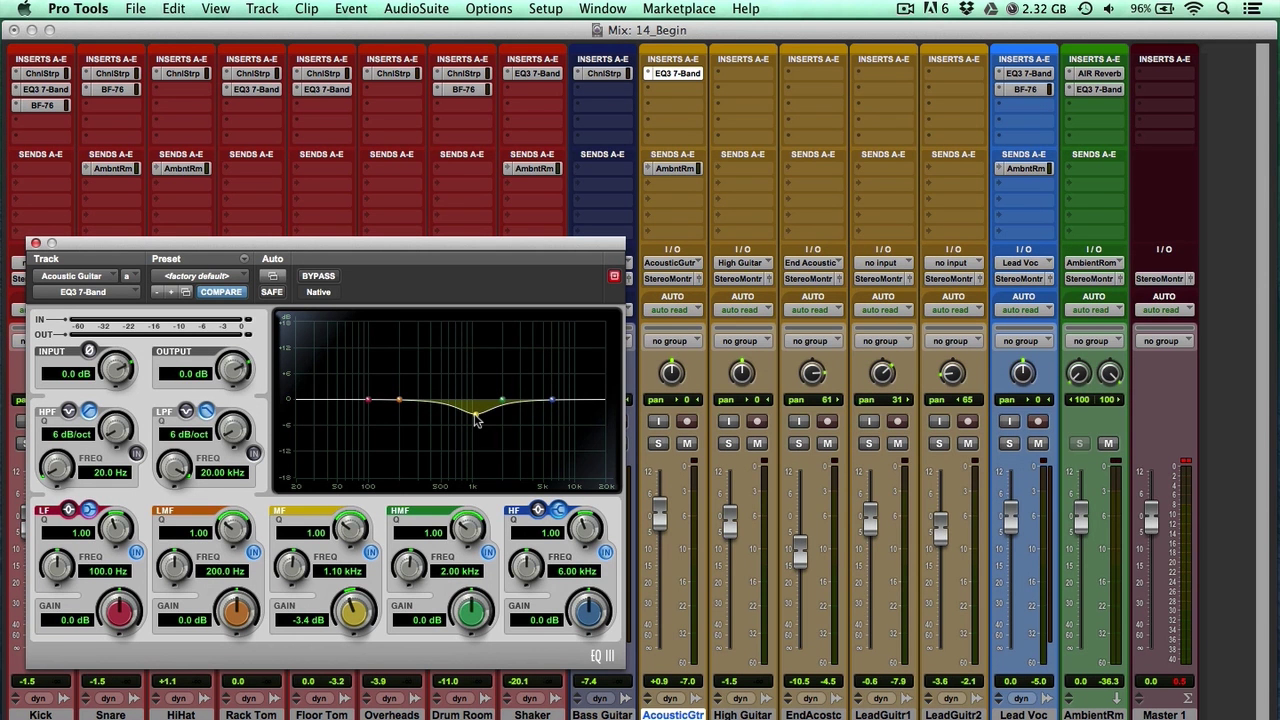This screenshot has height=720, width=1280.
Task: Click the red target icon in EQ plugin header
Action: coord(614,276)
